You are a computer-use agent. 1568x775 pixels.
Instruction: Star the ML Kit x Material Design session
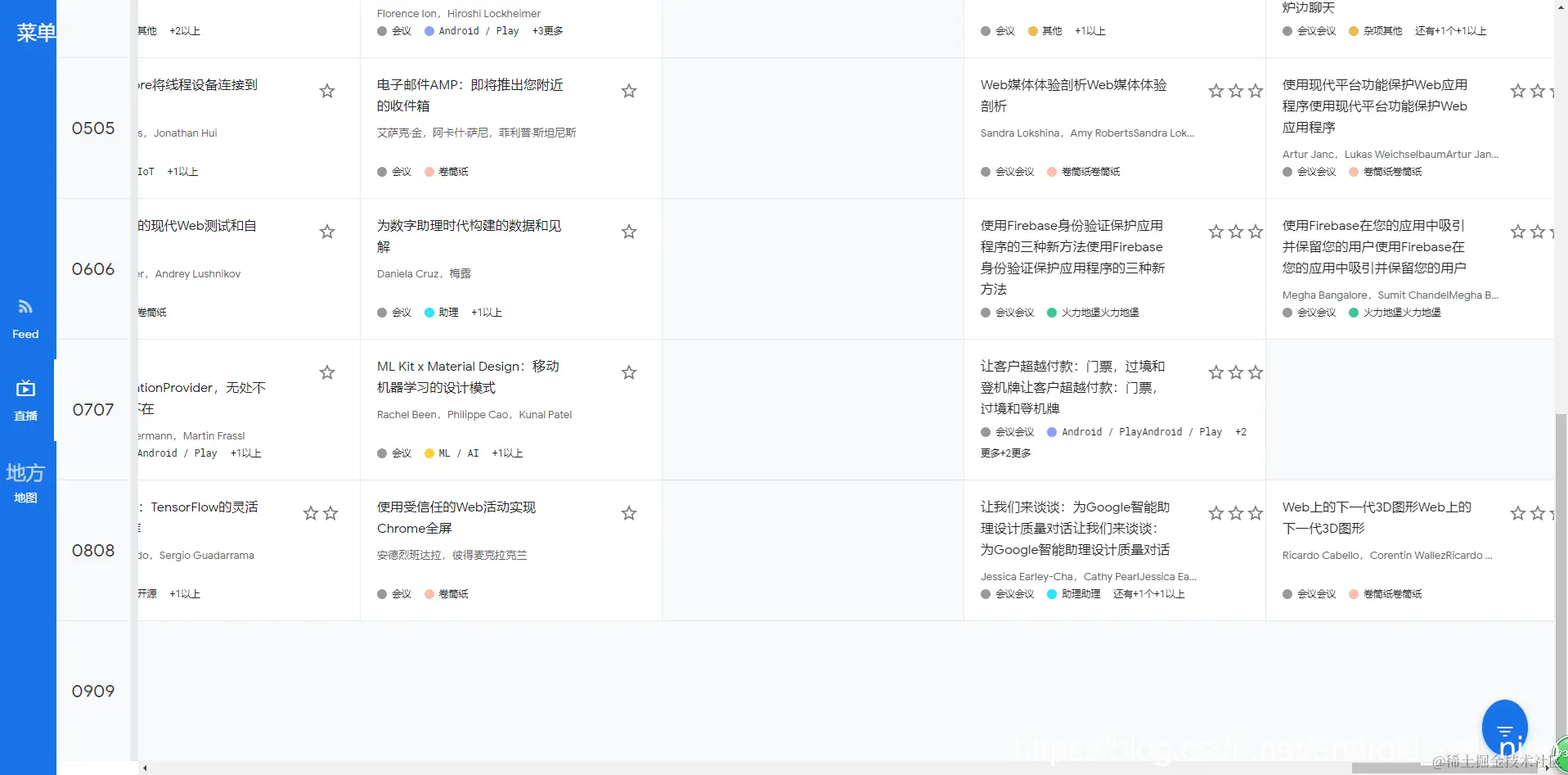pyautogui.click(x=629, y=372)
